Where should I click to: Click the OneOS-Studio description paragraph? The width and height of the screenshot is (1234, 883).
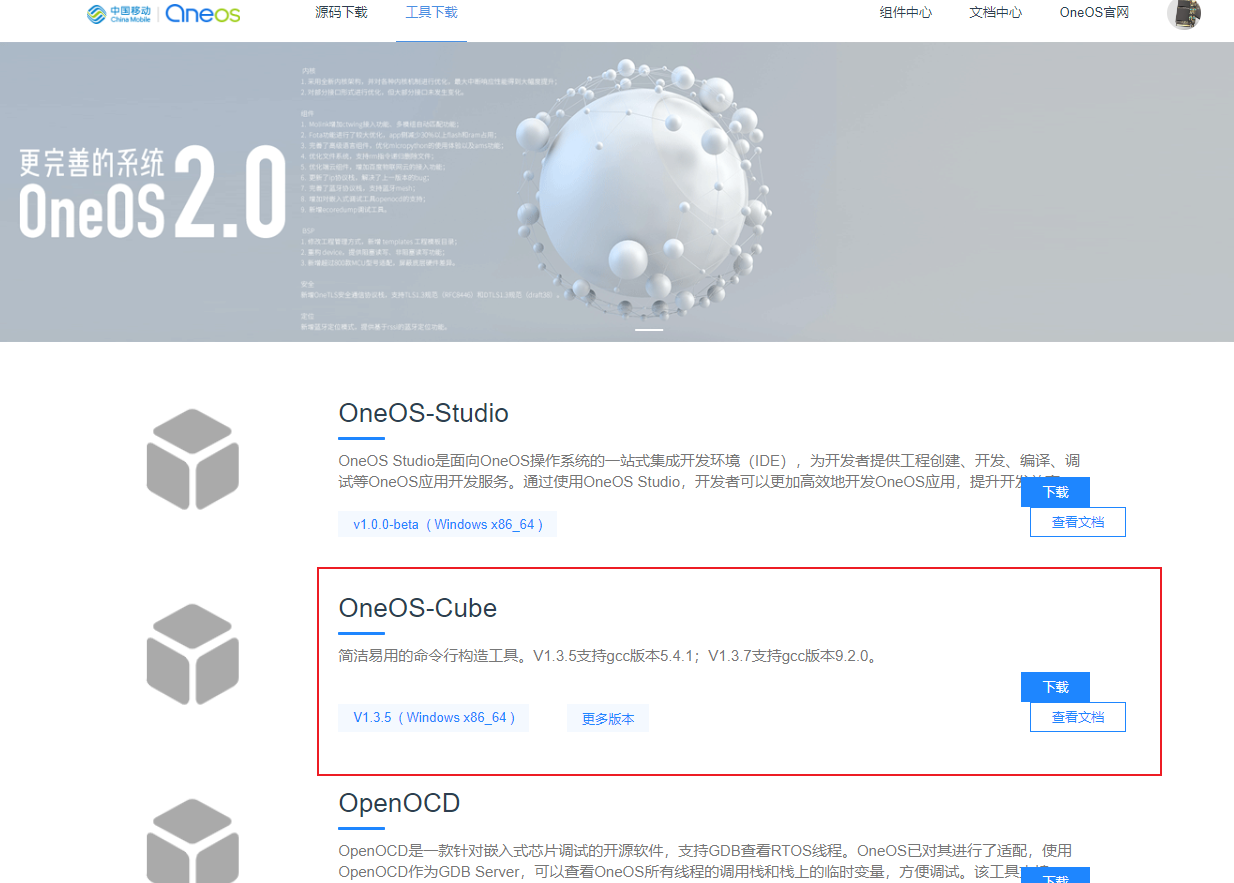click(709, 471)
